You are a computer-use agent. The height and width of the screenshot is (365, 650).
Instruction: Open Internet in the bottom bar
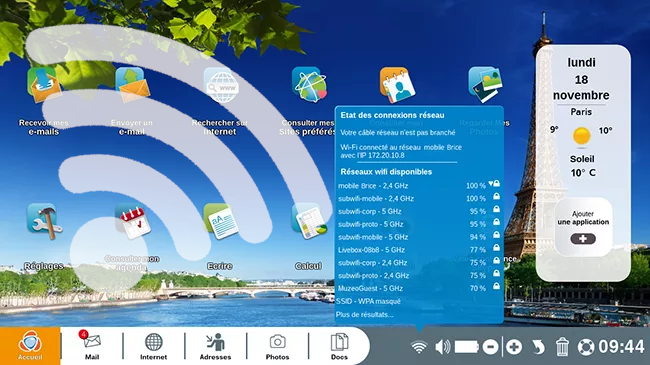pyautogui.click(x=153, y=346)
